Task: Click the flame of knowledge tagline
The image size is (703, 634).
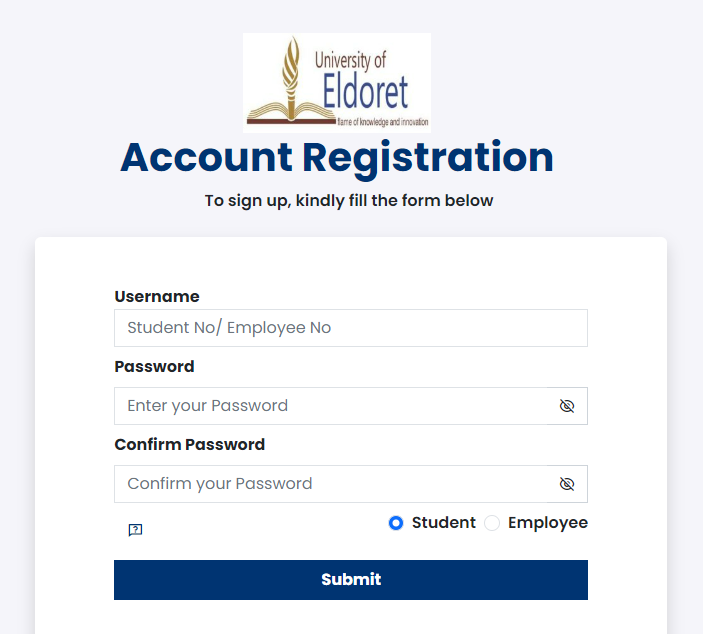Action: click(383, 122)
